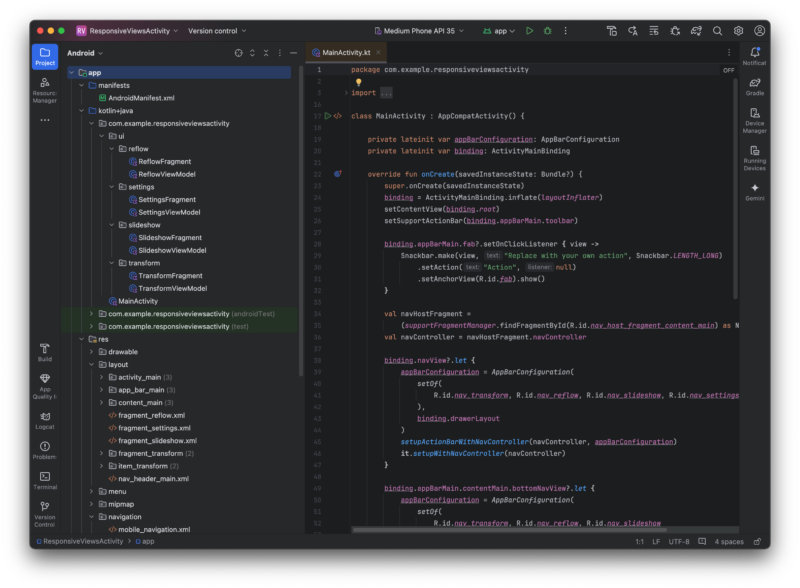Toggle the OFF code inspection indicator in the editor
Screen dimensions: 800x588
coord(728,70)
